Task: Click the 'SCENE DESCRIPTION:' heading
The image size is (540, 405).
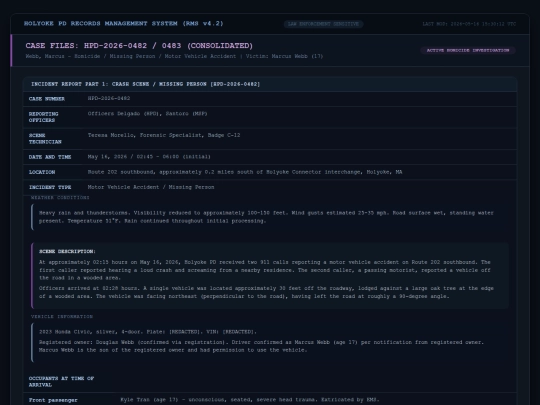Action: 67,251
